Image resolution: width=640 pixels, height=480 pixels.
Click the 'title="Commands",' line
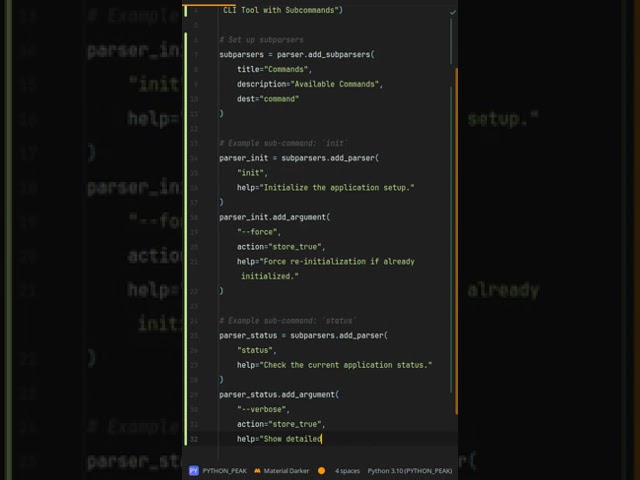click(274, 69)
